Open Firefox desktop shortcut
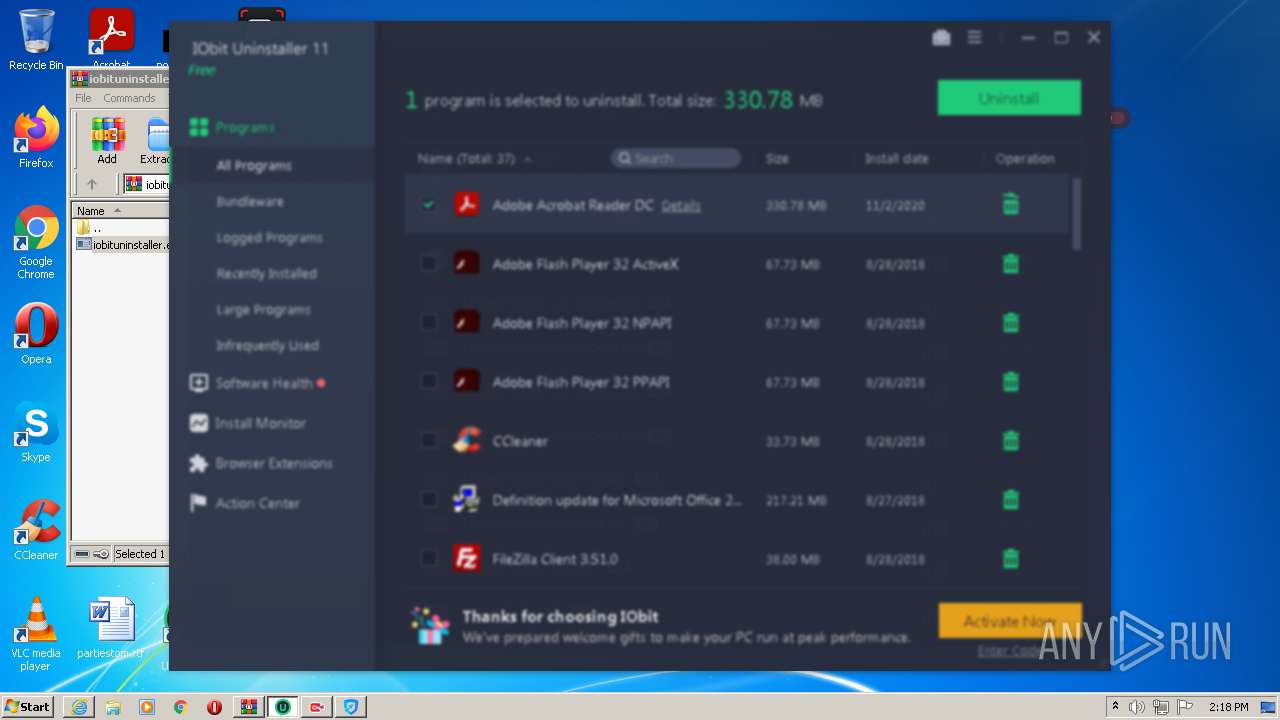1280x720 pixels. pyautogui.click(x=36, y=138)
